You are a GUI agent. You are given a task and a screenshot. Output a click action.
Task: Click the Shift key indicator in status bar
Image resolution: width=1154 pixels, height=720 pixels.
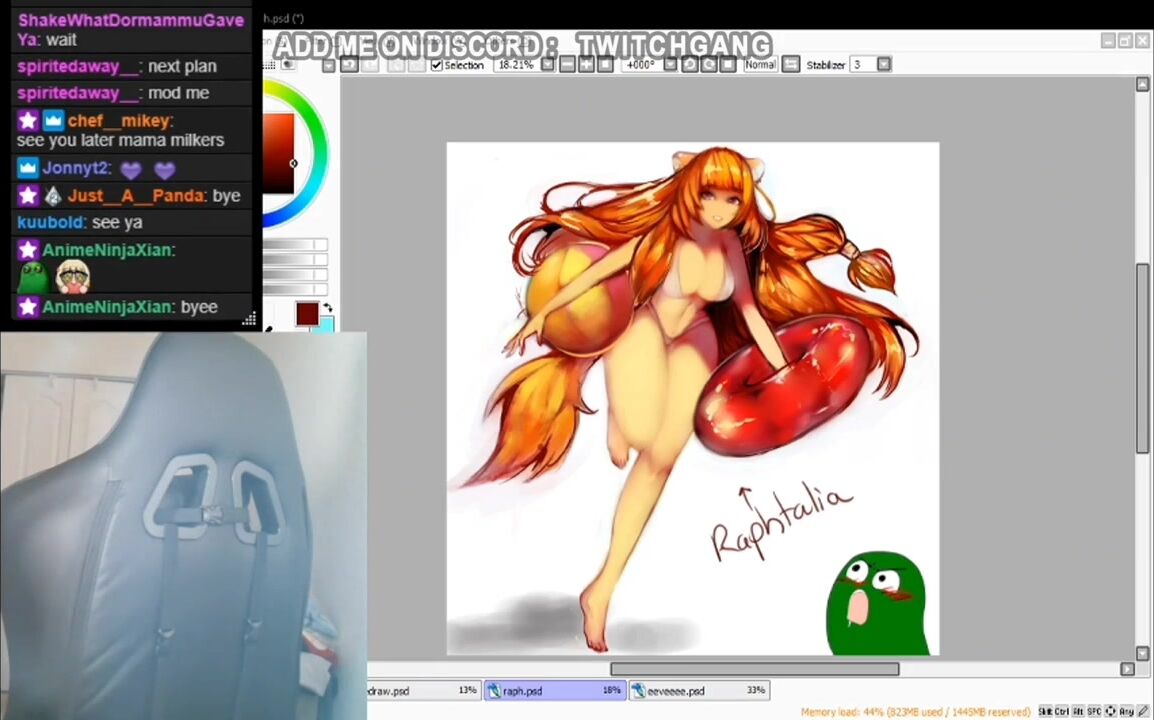pos(1045,711)
